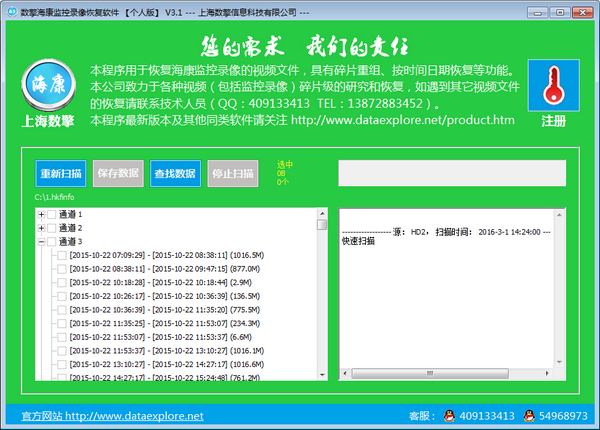This screenshot has width=600, height=430.
Task: Click the 注册 label under key icon
Action: coord(554,121)
